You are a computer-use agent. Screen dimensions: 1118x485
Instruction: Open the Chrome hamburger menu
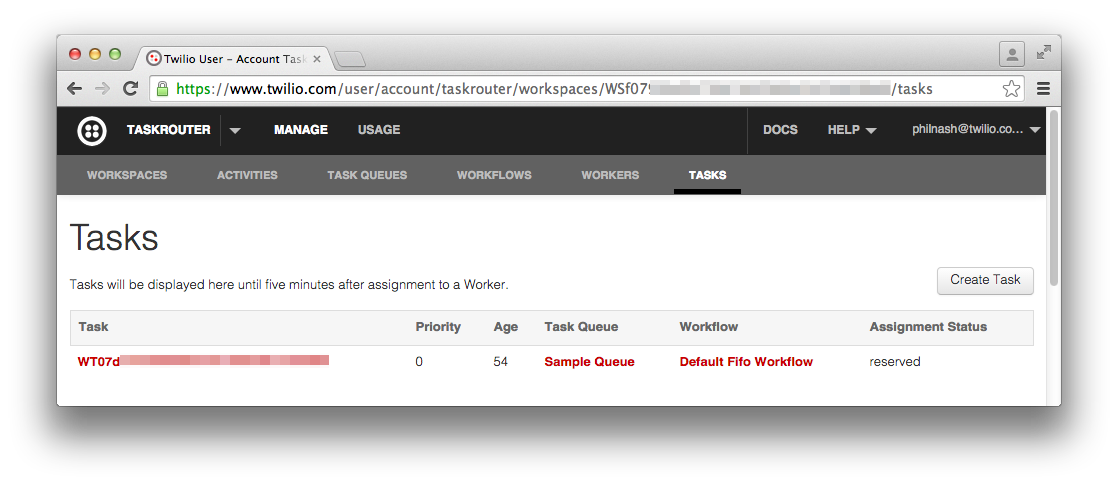point(1043,88)
